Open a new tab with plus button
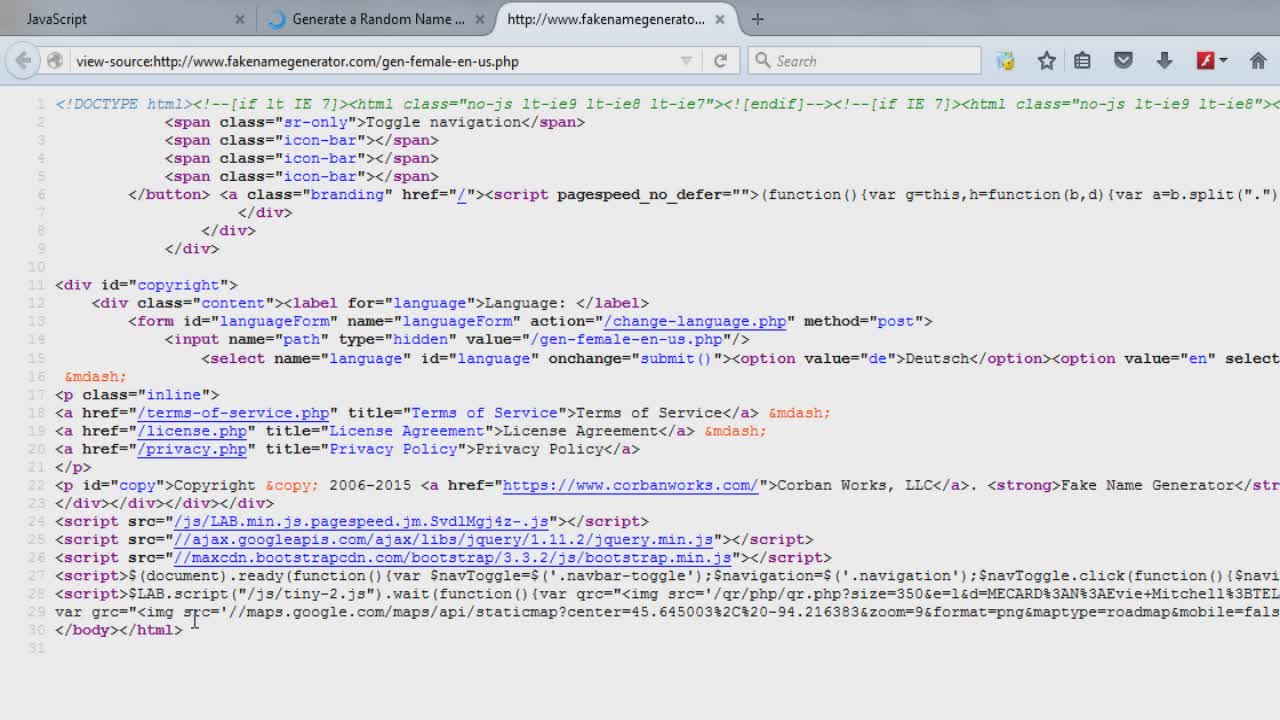Screen dimensions: 1280x720 757,19
